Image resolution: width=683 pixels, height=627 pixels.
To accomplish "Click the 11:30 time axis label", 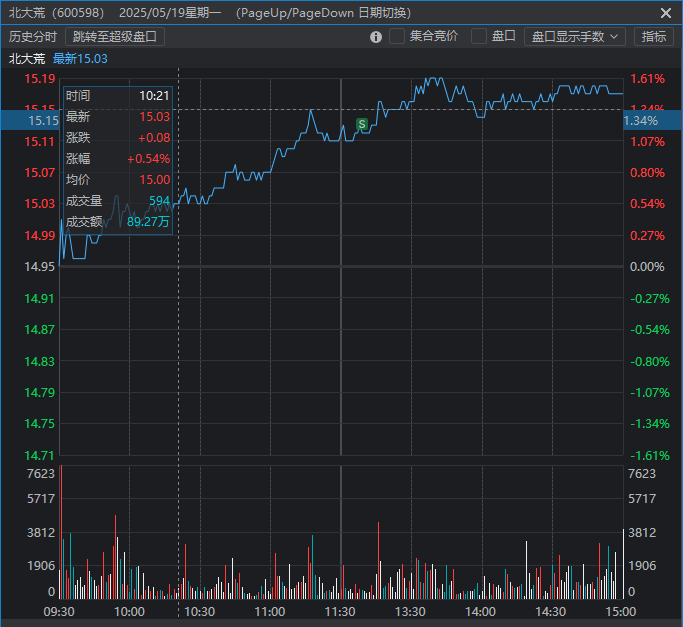I will (x=340, y=611).
